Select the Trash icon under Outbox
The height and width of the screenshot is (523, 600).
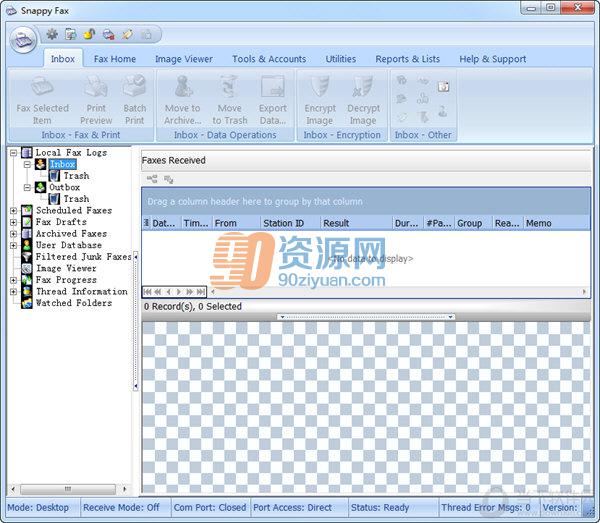click(x=54, y=199)
